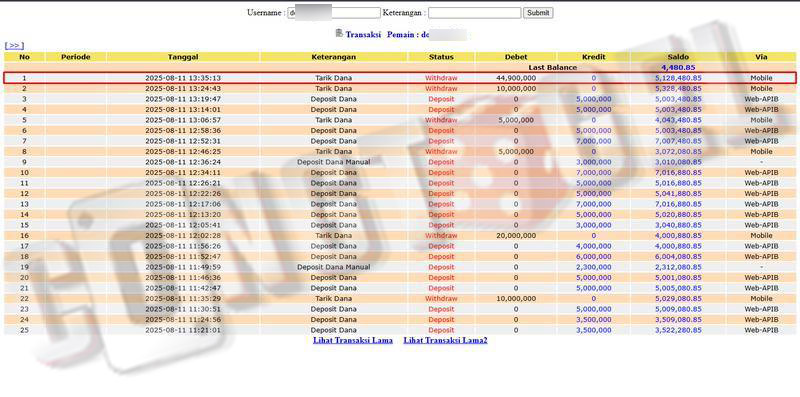Click the Tanggal column header
Screen dimensions: 800x397
[183, 57]
